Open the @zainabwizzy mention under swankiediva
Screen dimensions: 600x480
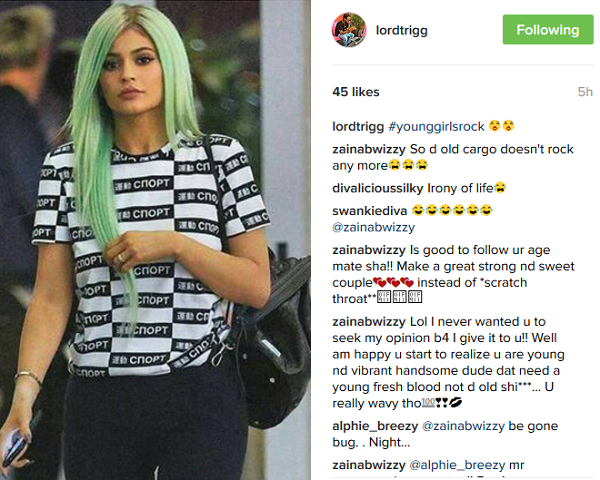[x=373, y=227]
